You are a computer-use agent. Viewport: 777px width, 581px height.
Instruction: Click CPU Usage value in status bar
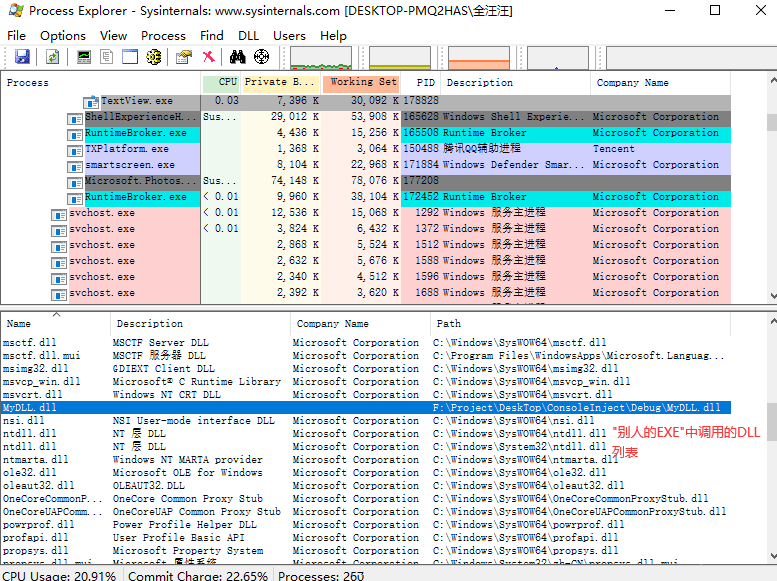click(59, 576)
